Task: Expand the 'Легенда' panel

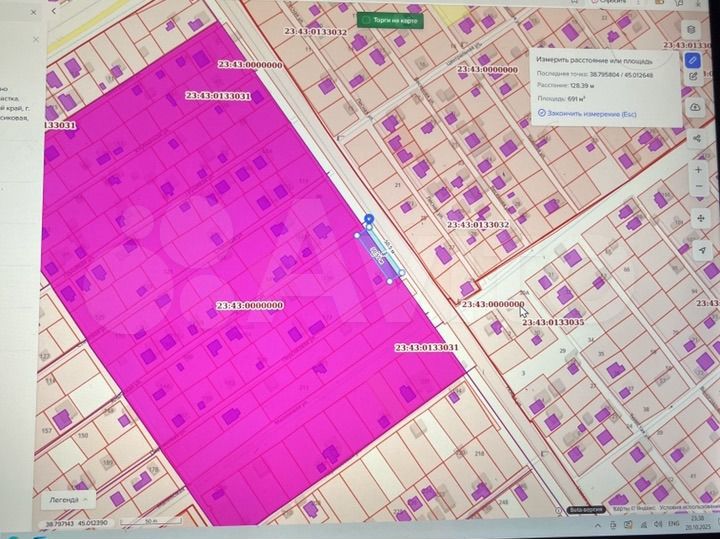Action: [66, 497]
